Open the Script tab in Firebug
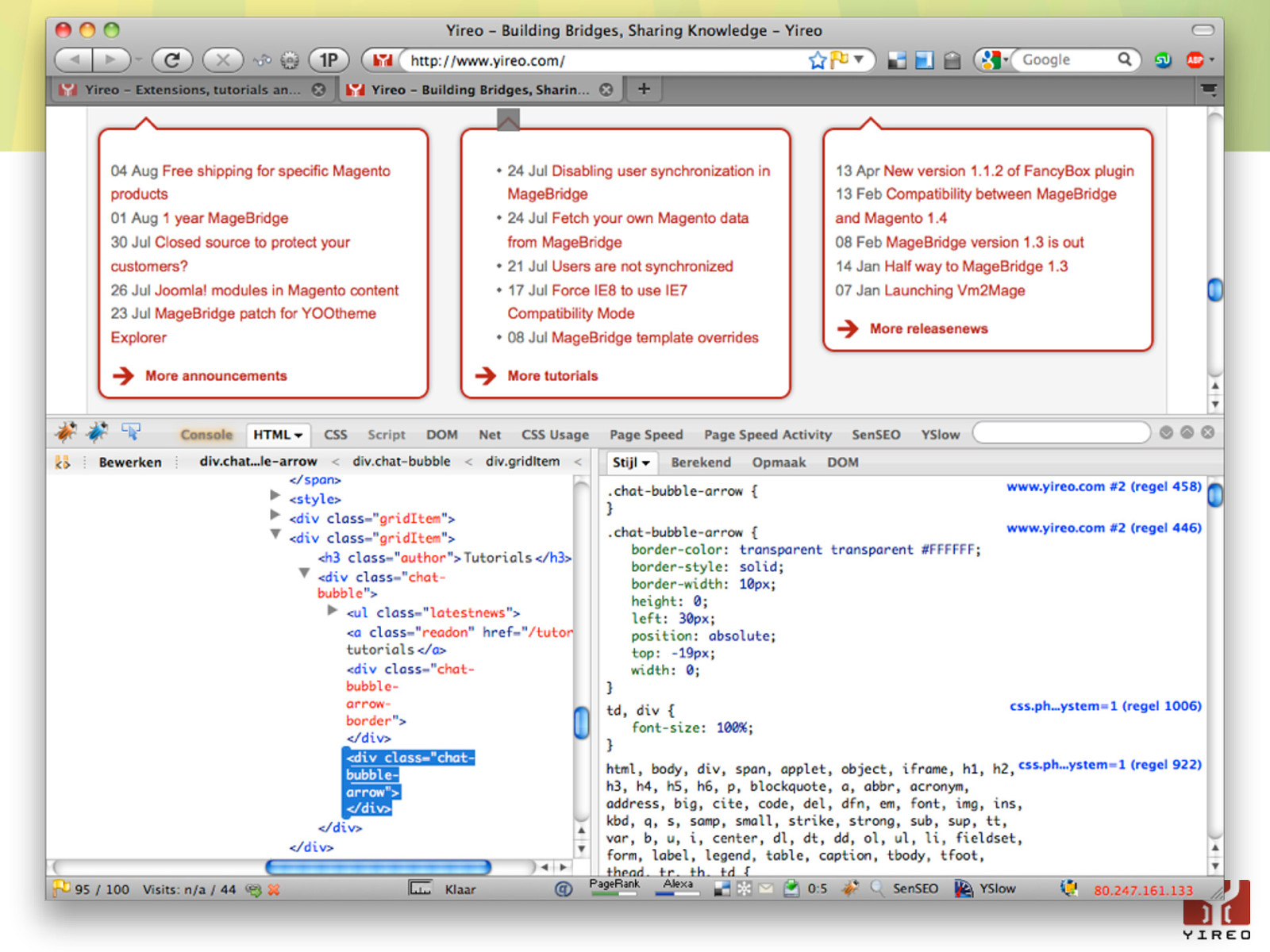1270x952 pixels. pyautogui.click(x=387, y=435)
